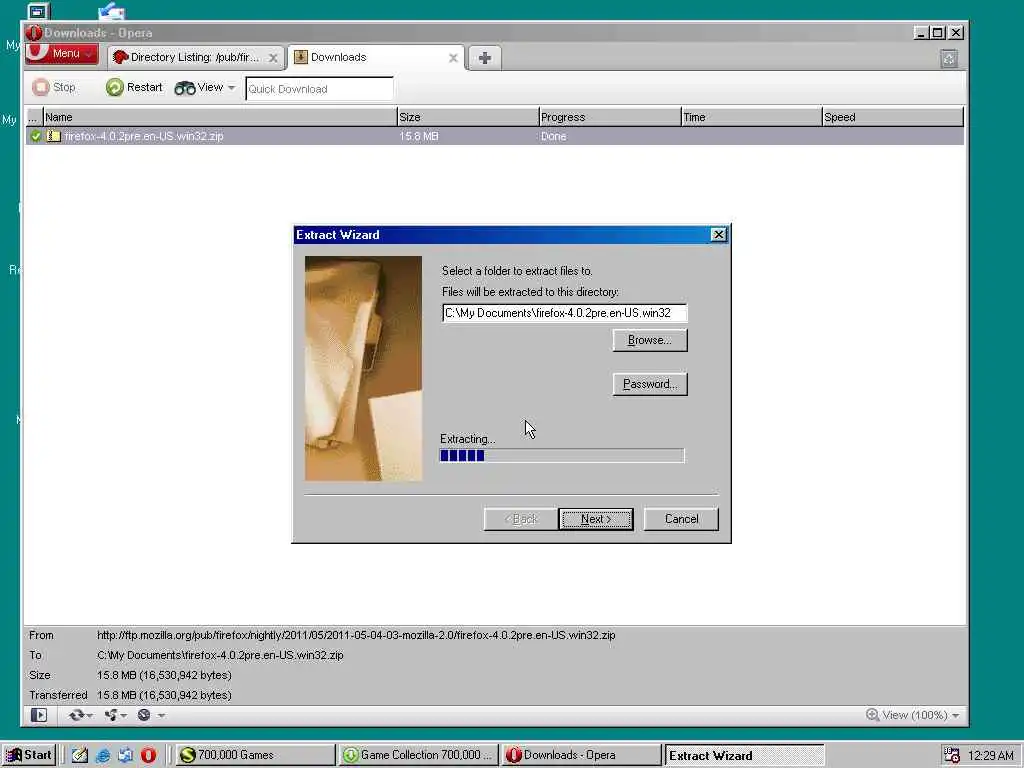Click the To path text in details
This screenshot has width=1024, height=768.
(220, 655)
